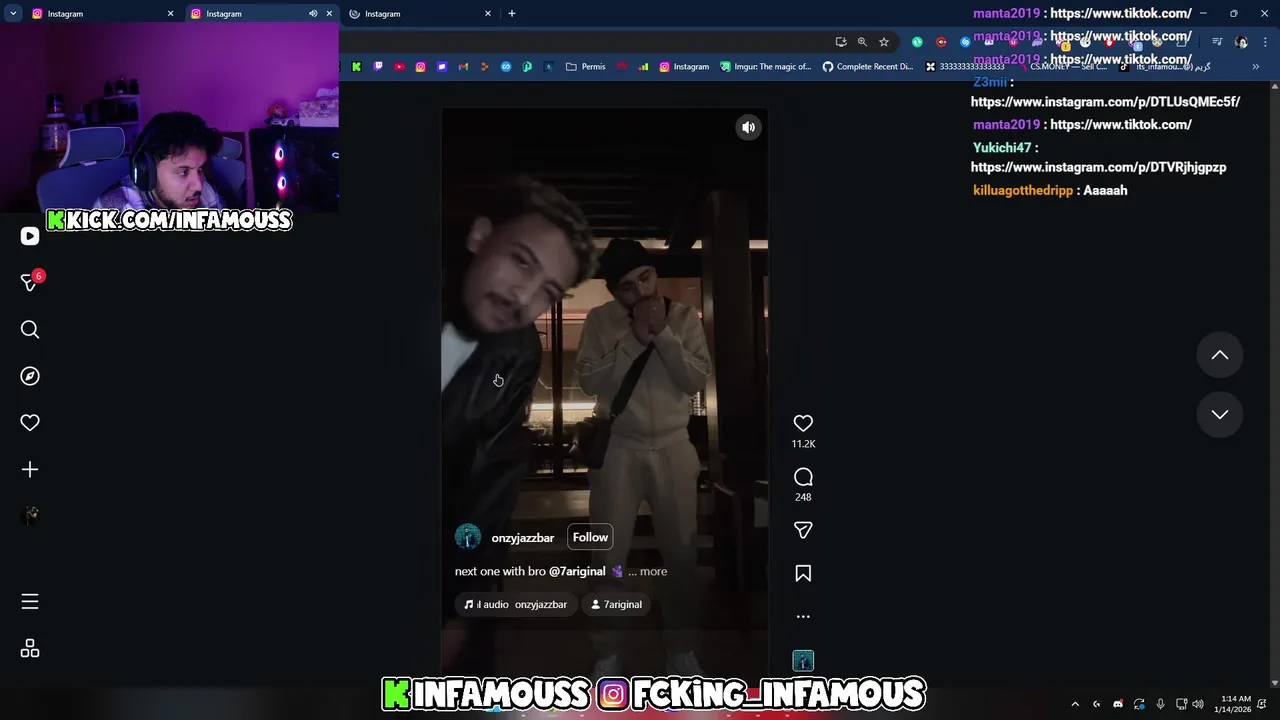Open Yukichi47's instagram.com/p/DTVRjhjgpzp link
Viewport: 1280px width, 720px height.
click(1098, 167)
